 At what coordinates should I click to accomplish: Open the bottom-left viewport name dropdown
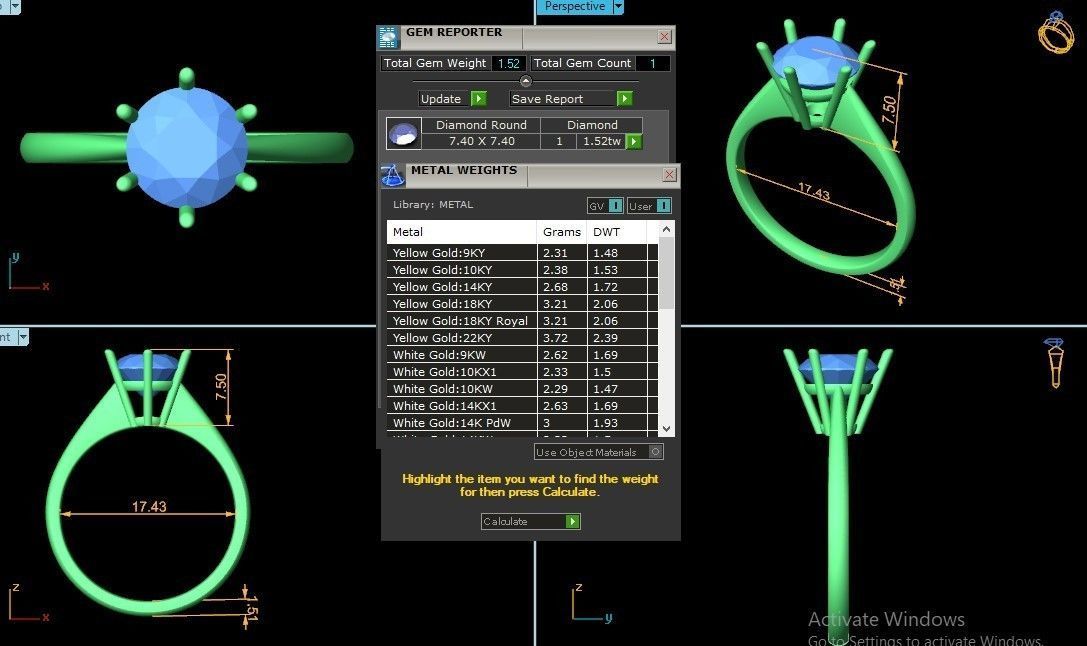tap(23, 337)
